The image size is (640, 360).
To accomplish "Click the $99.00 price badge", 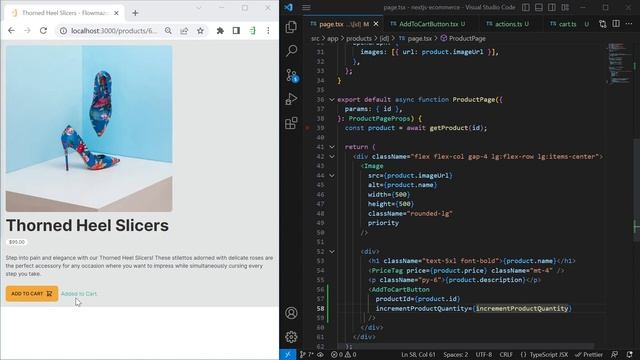I will click(x=17, y=242).
